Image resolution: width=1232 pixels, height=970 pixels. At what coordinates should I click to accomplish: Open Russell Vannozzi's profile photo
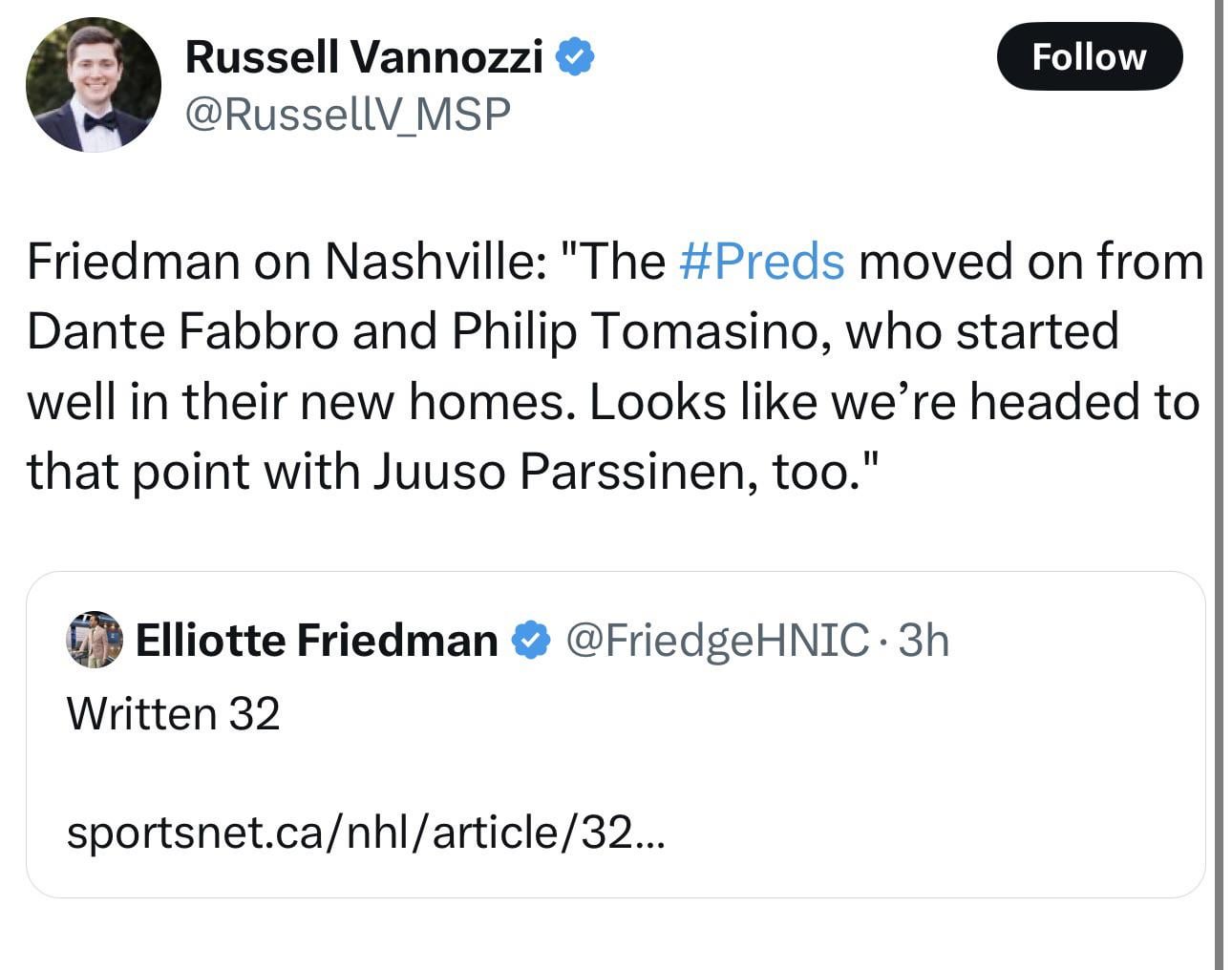(93, 85)
